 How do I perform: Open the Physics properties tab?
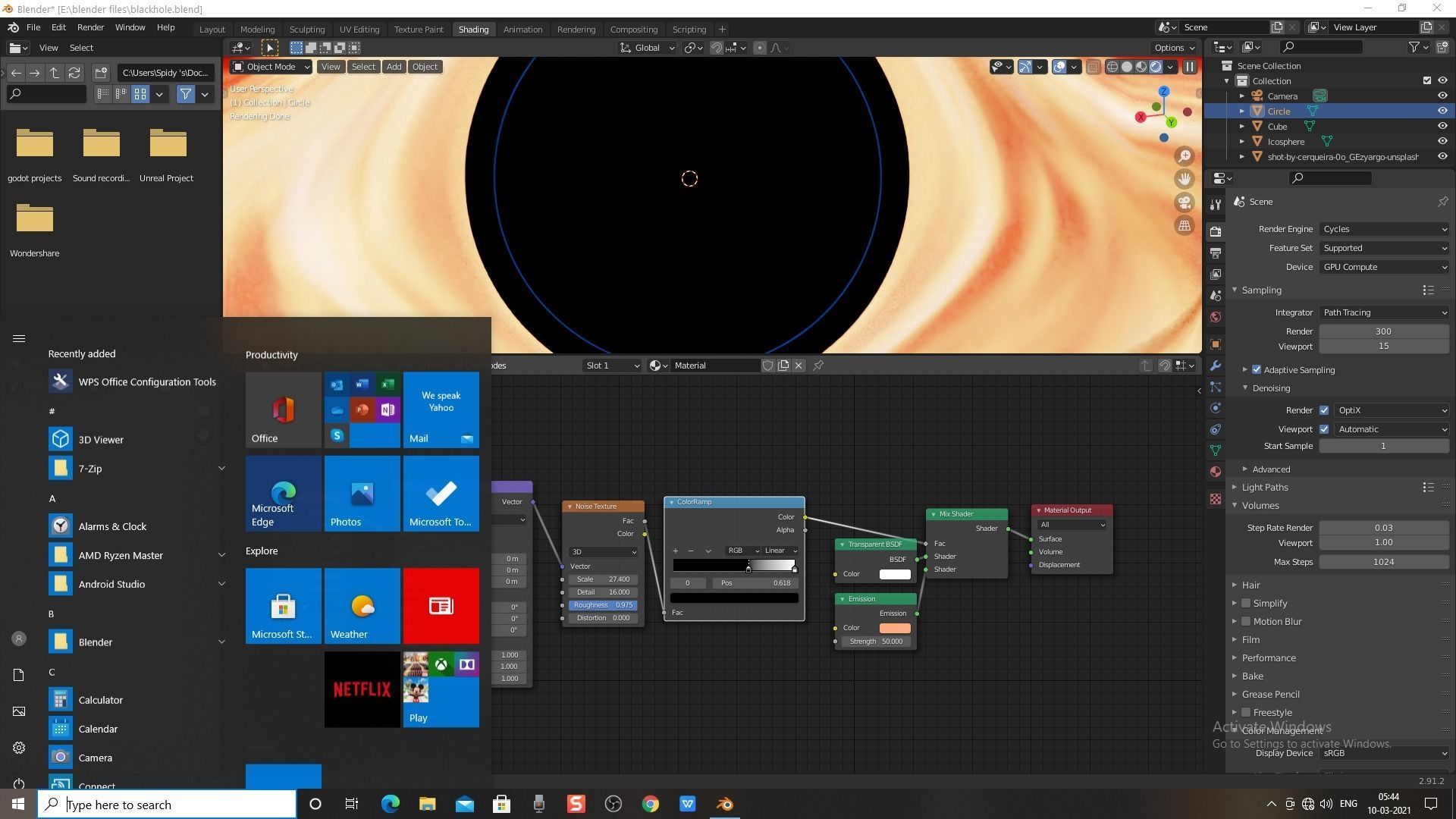pyautogui.click(x=1216, y=408)
